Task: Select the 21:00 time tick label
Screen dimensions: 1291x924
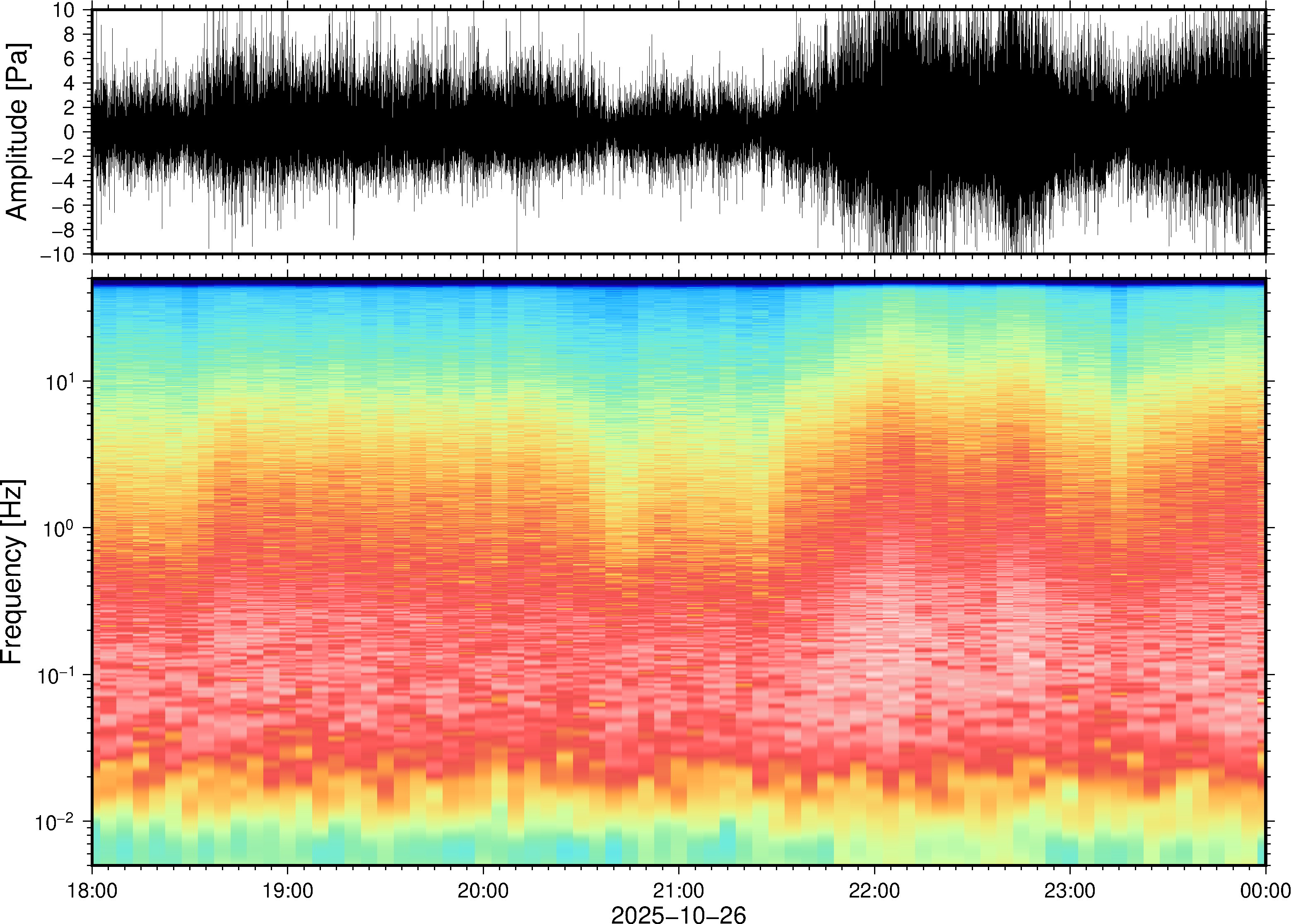Action: (x=678, y=890)
